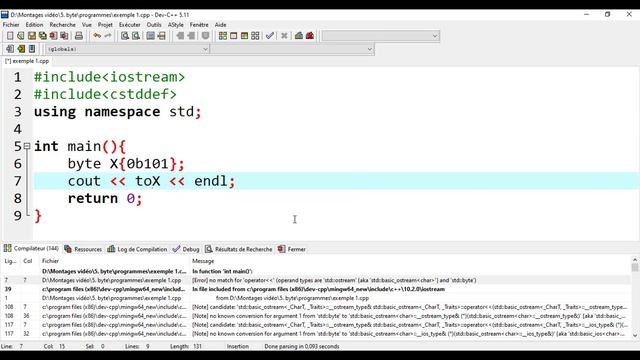The height and width of the screenshot is (360, 640).
Task: Click the Rebuild All grid icon
Action: coord(255,36)
